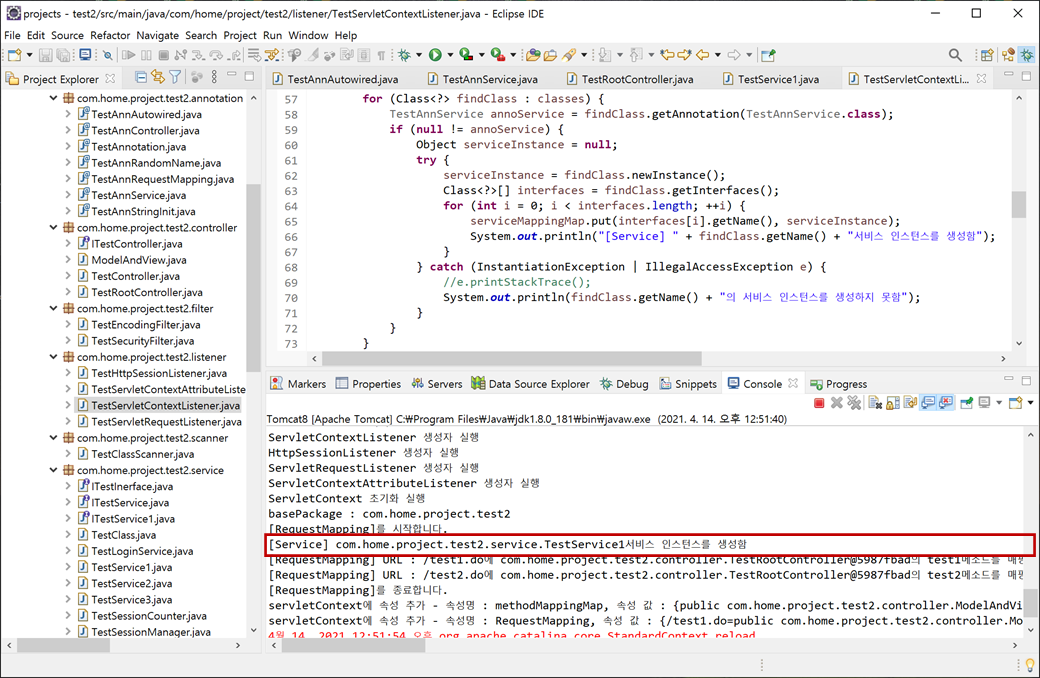Click the Last Edit Location arrow icon
Screen dimensions: 1040x678
(x=668, y=55)
